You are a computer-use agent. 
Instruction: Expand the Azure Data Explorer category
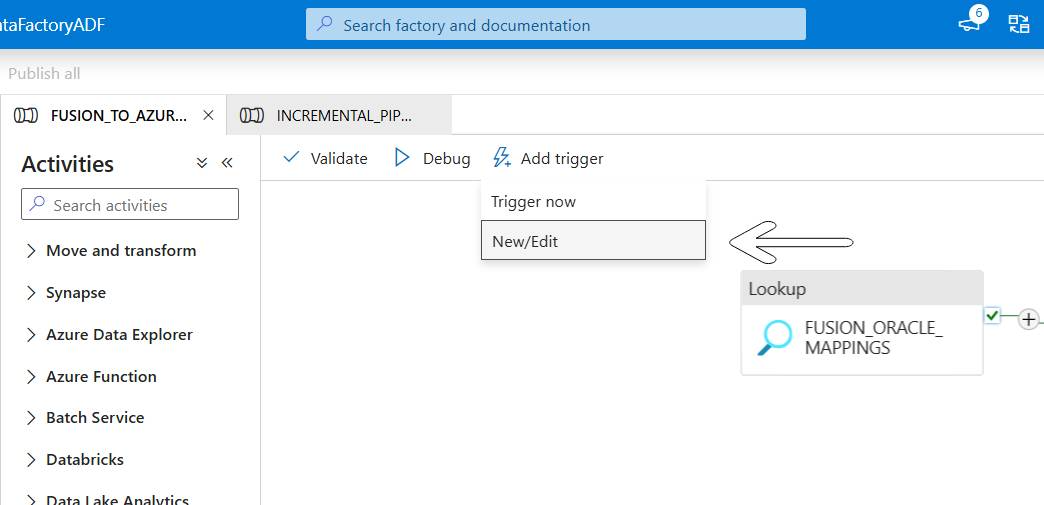[31, 334]
